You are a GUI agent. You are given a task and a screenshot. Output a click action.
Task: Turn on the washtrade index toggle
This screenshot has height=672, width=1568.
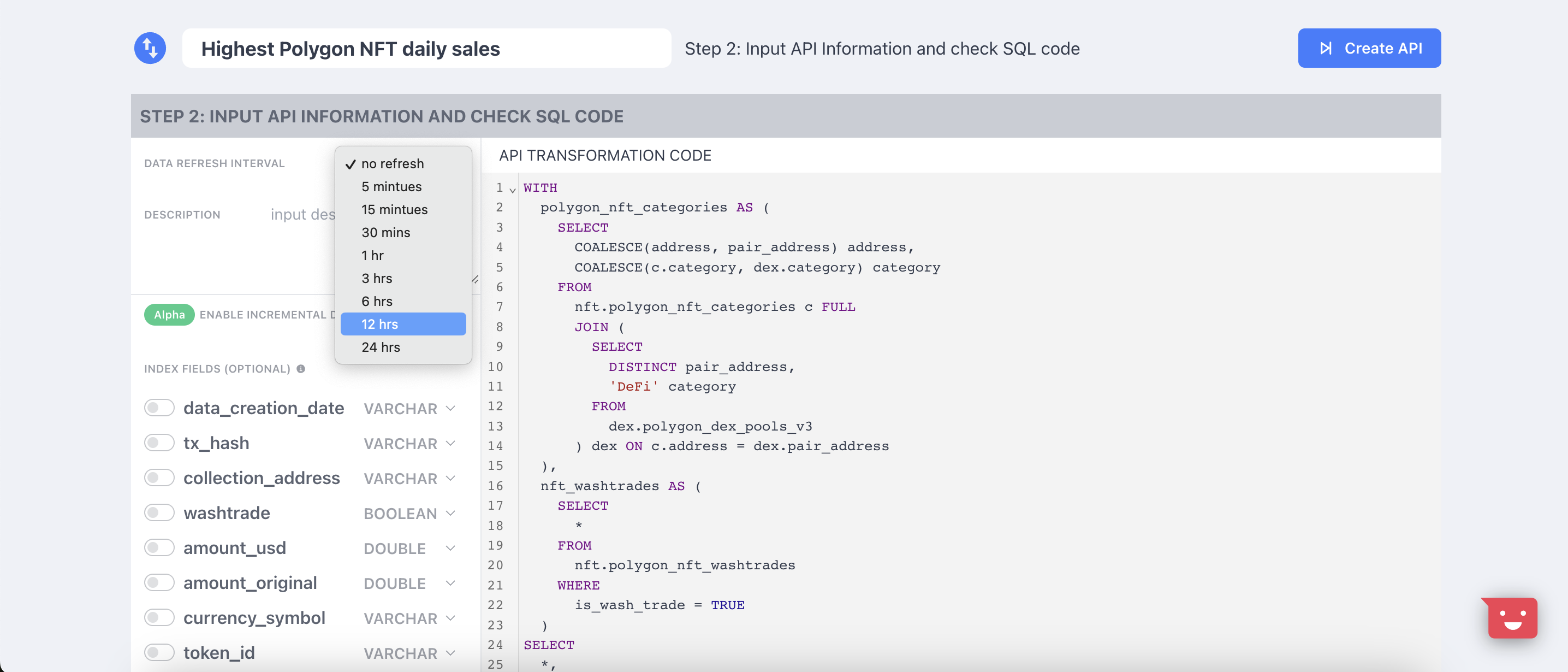pyautogui.click(x=159, y=513)
